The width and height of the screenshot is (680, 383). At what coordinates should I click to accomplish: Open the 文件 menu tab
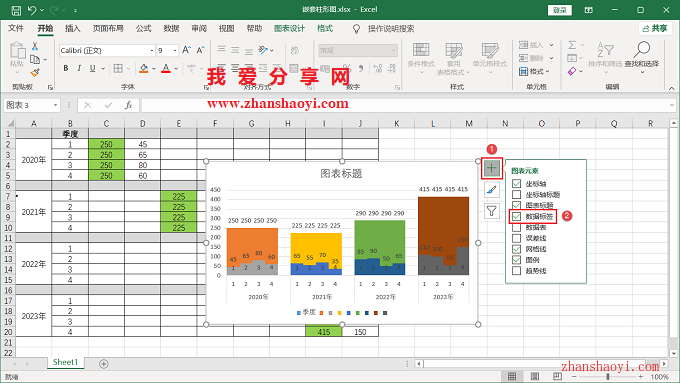[x=16, y=29]
